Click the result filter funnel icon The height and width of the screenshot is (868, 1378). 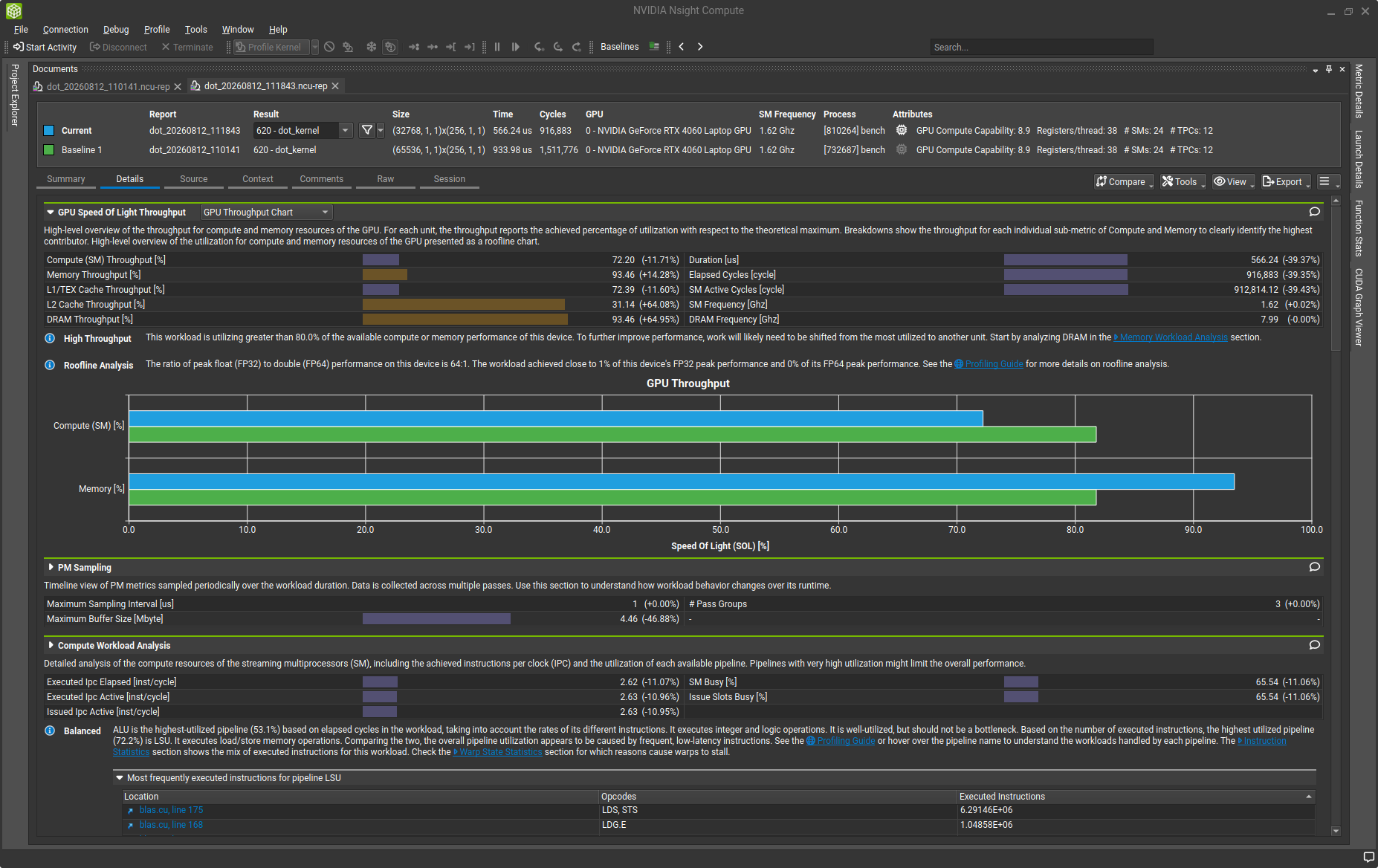366,130
